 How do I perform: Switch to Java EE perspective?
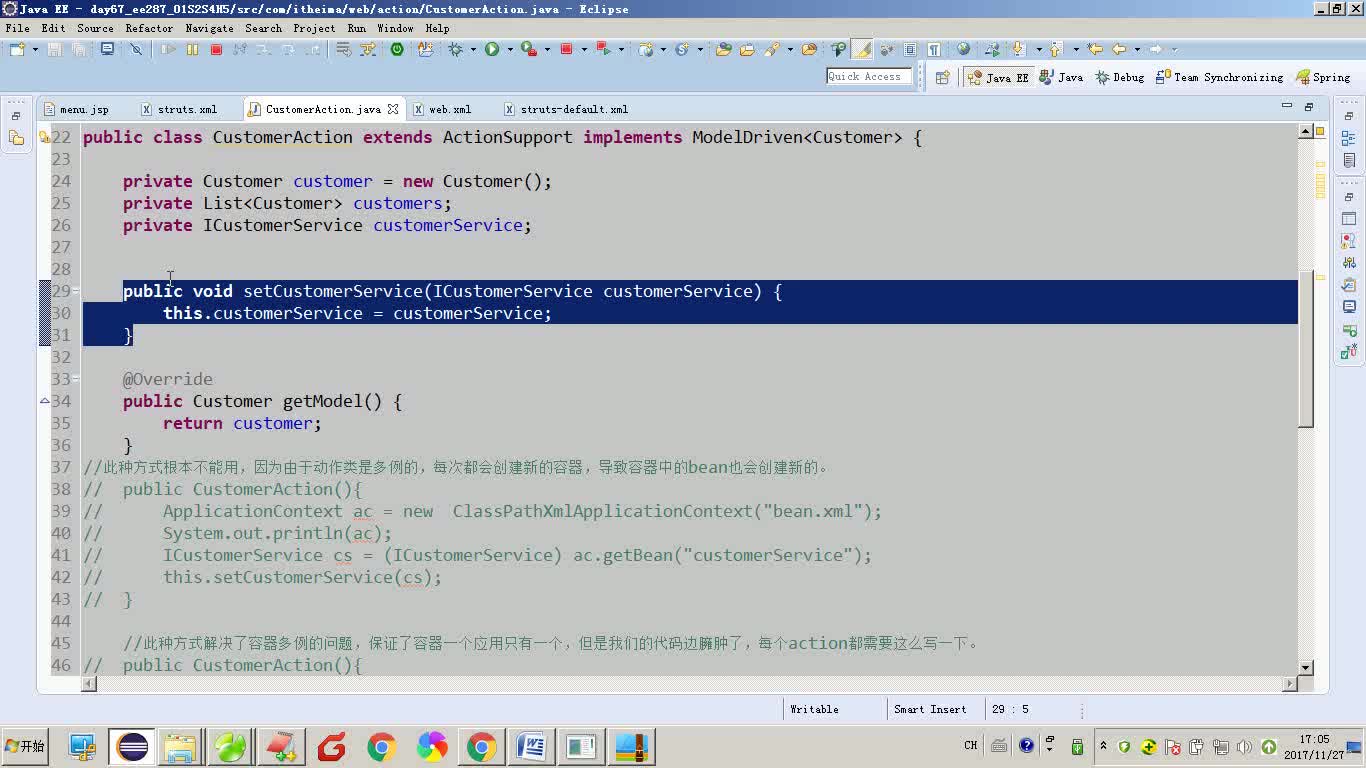click(998, 77)
